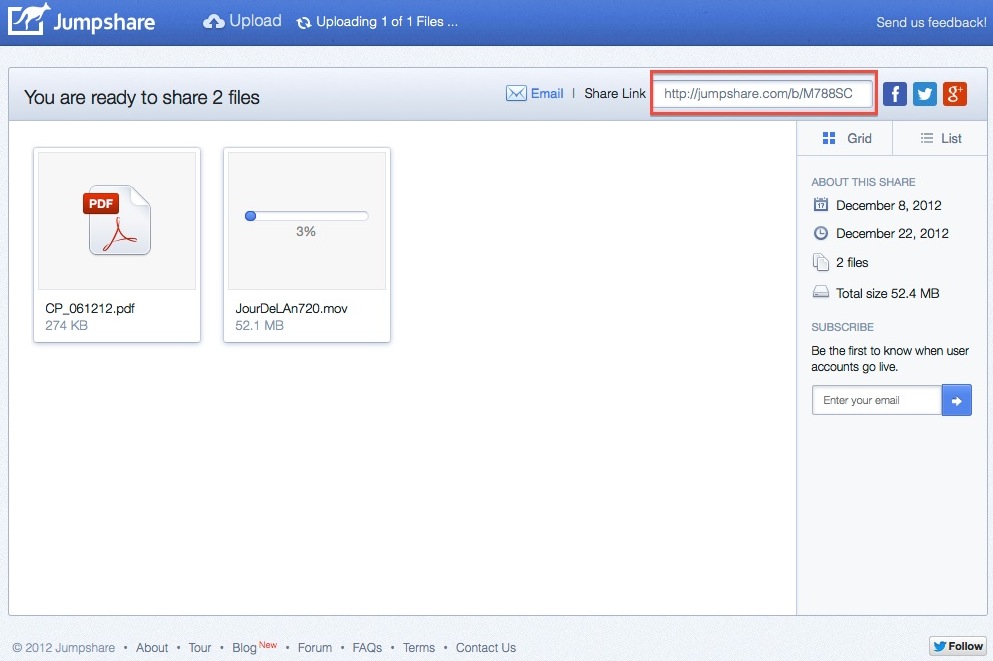Screen dimensions: 993x661
Task: Switch to List view
Action: point(941,138)
